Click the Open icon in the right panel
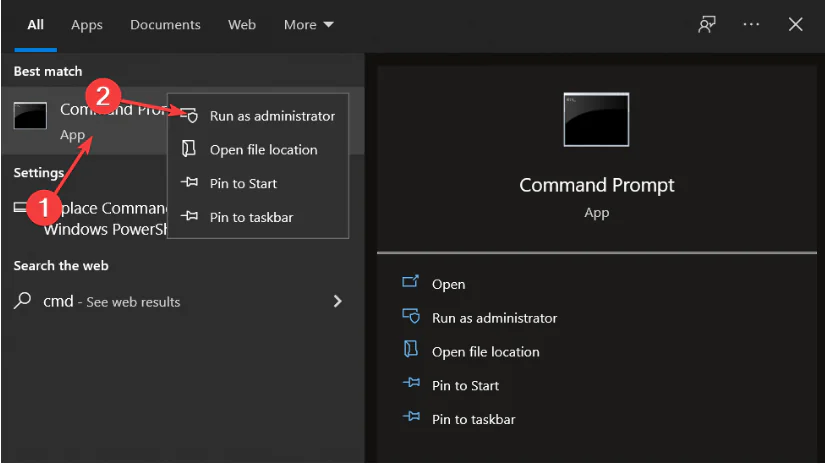 410,283
